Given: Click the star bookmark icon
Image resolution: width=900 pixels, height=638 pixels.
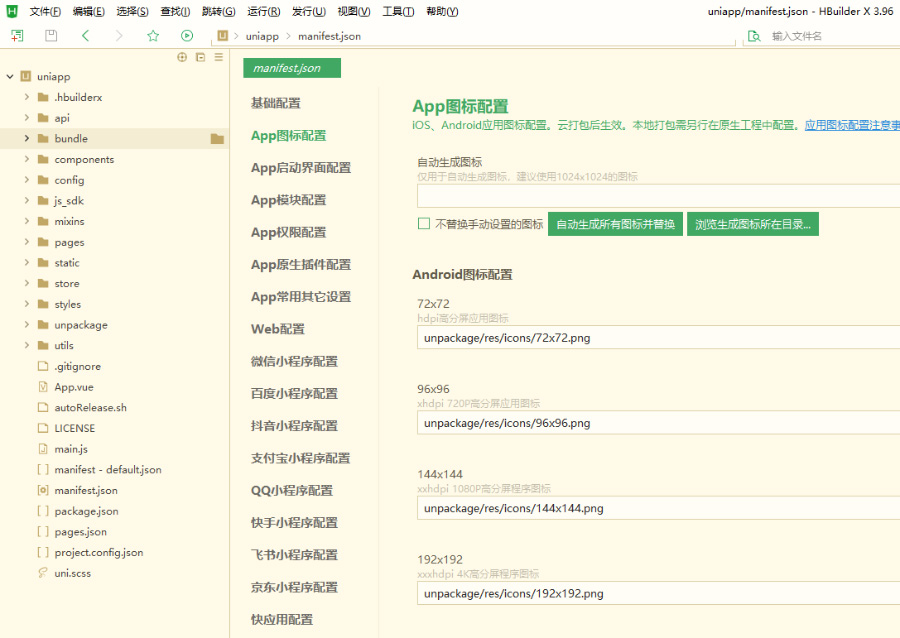Looking at the screenshot, I should [153, 36].
